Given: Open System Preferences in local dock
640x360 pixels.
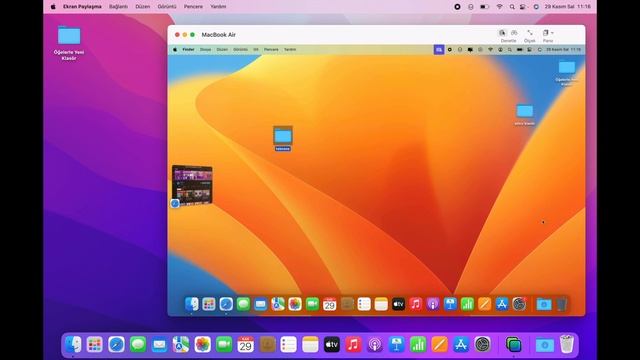Looking at the screenshot, I should pos(482,345).
